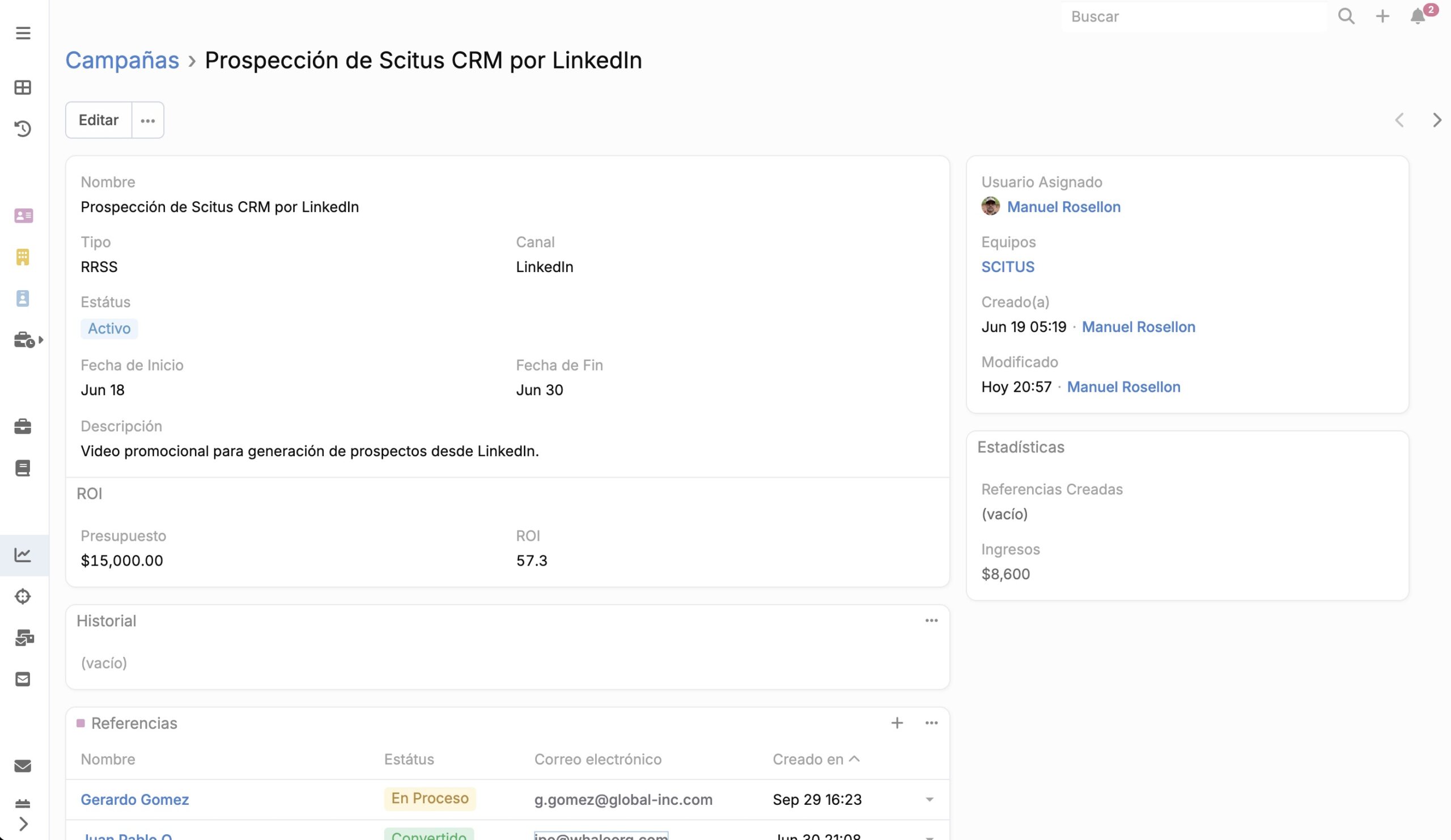Click the Video promocional description text
1451x840 pixels.
click(310, 451)
